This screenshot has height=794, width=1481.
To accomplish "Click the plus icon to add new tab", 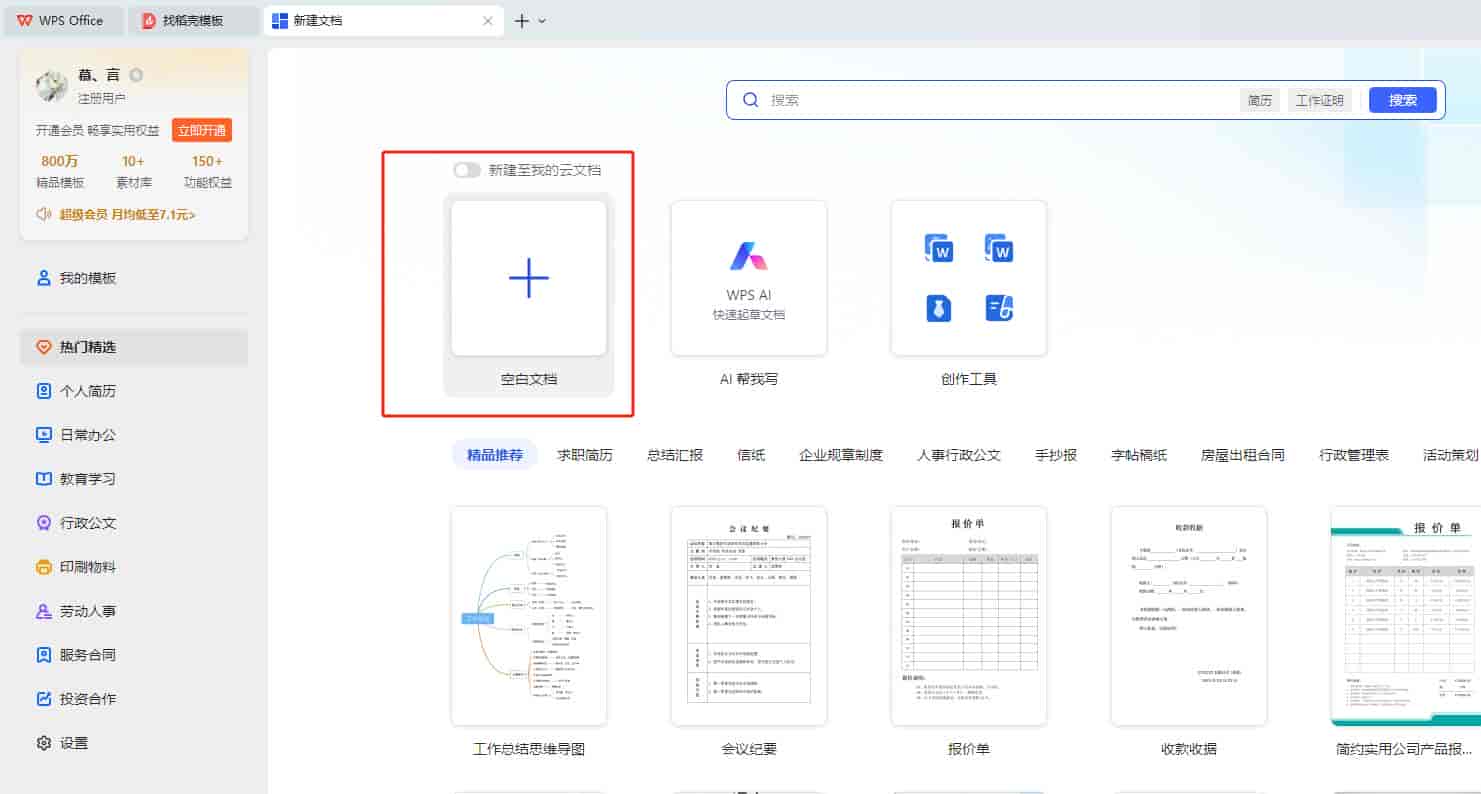I will (x=521, y=20).
